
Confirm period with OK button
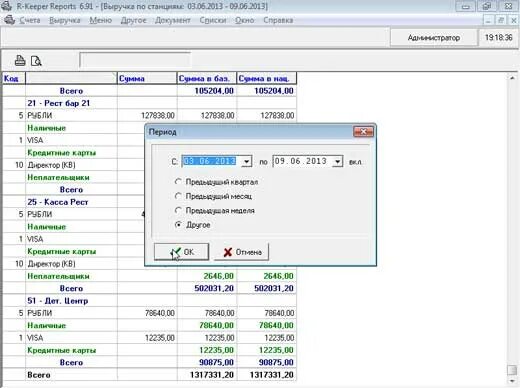[x=181, y=252]
